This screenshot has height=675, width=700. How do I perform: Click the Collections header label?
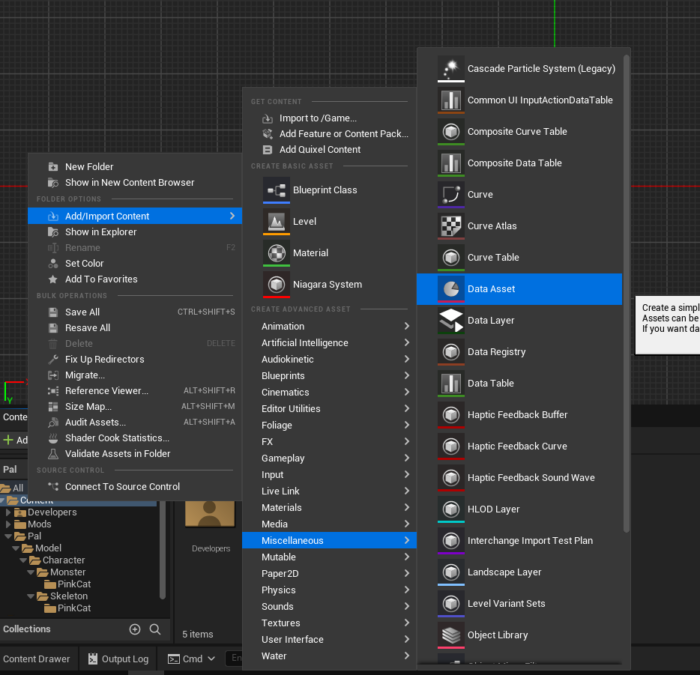click(27, 629)
